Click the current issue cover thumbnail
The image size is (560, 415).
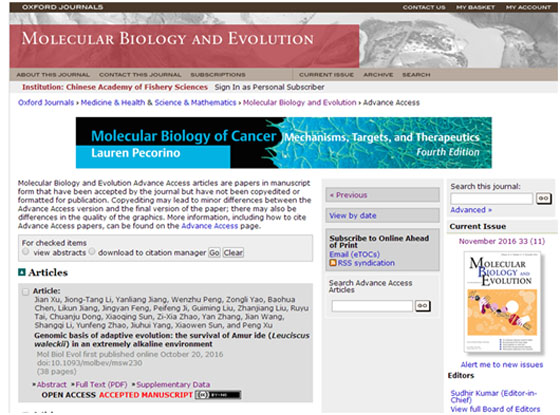pyautogui.click(x=502, y=302)
